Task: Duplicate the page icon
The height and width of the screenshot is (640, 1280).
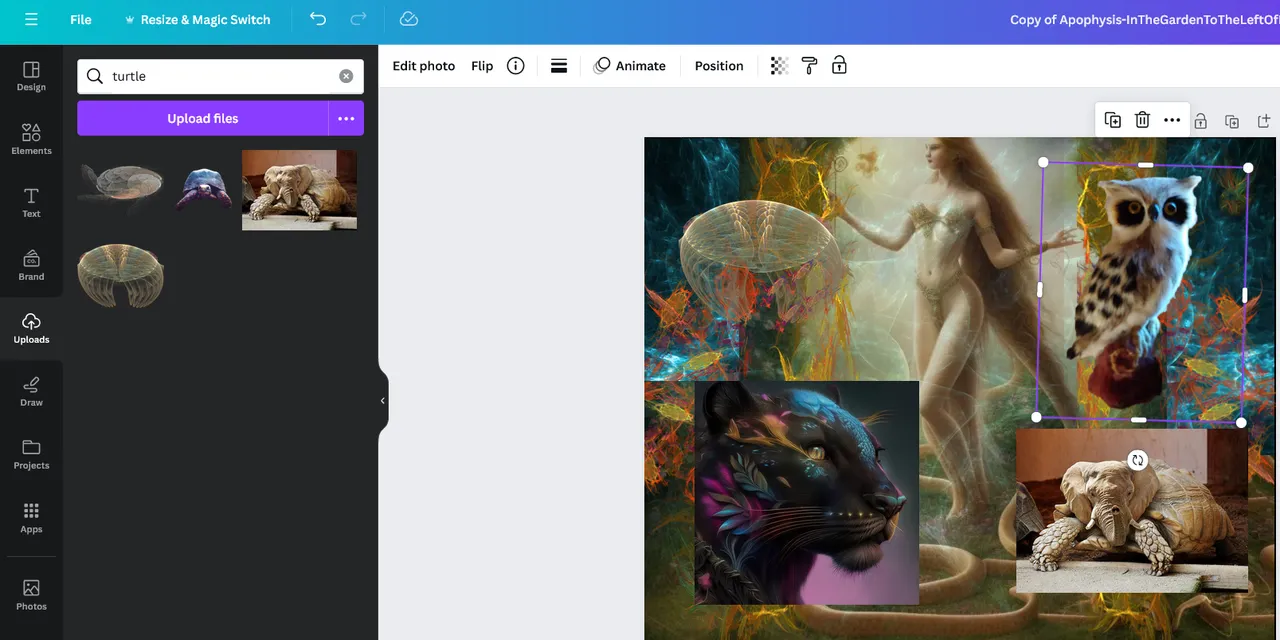Action: coord(1232,121)
